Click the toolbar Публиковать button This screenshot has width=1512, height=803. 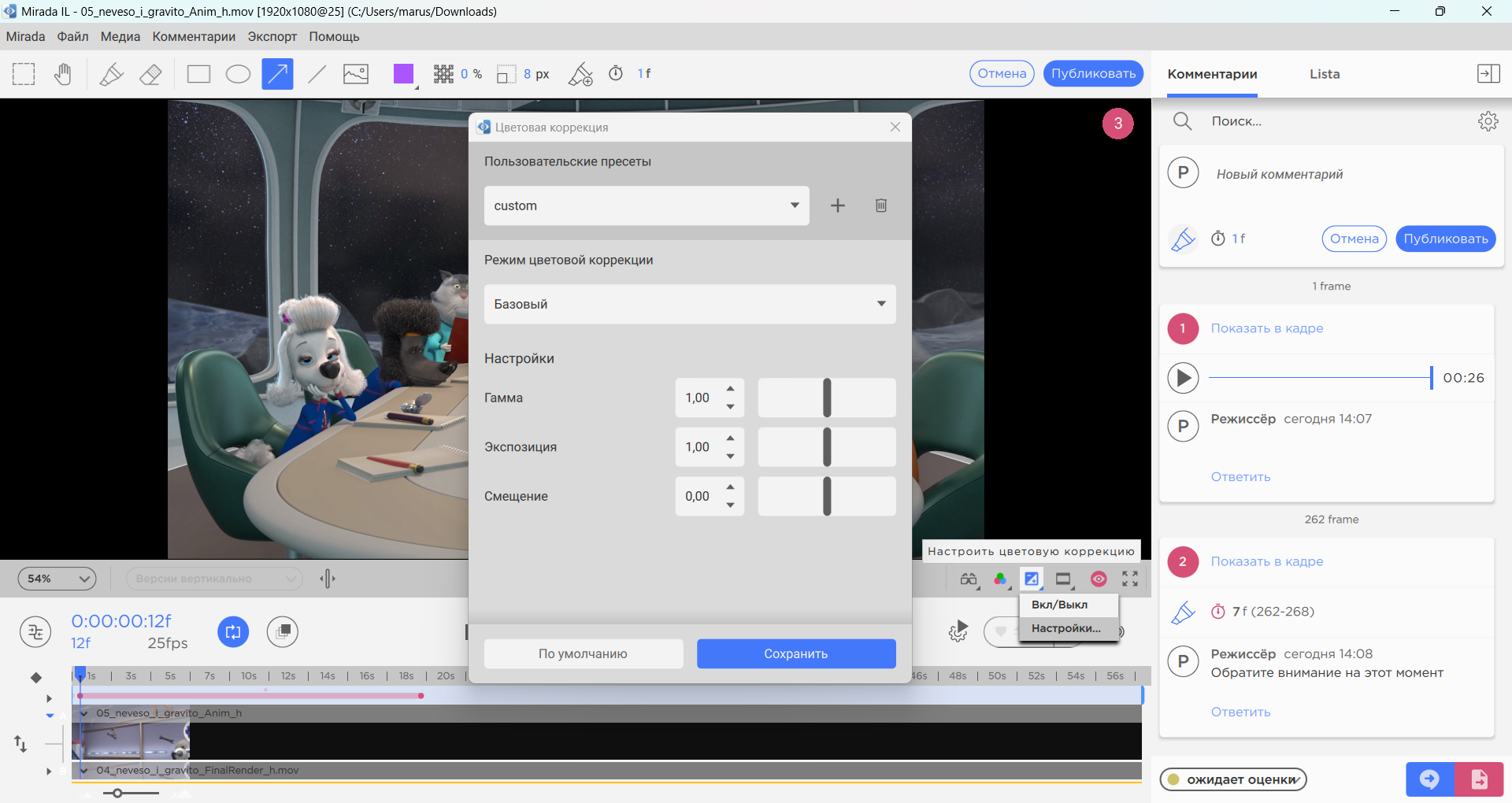pyautogui.click(x=1093, y=73)
